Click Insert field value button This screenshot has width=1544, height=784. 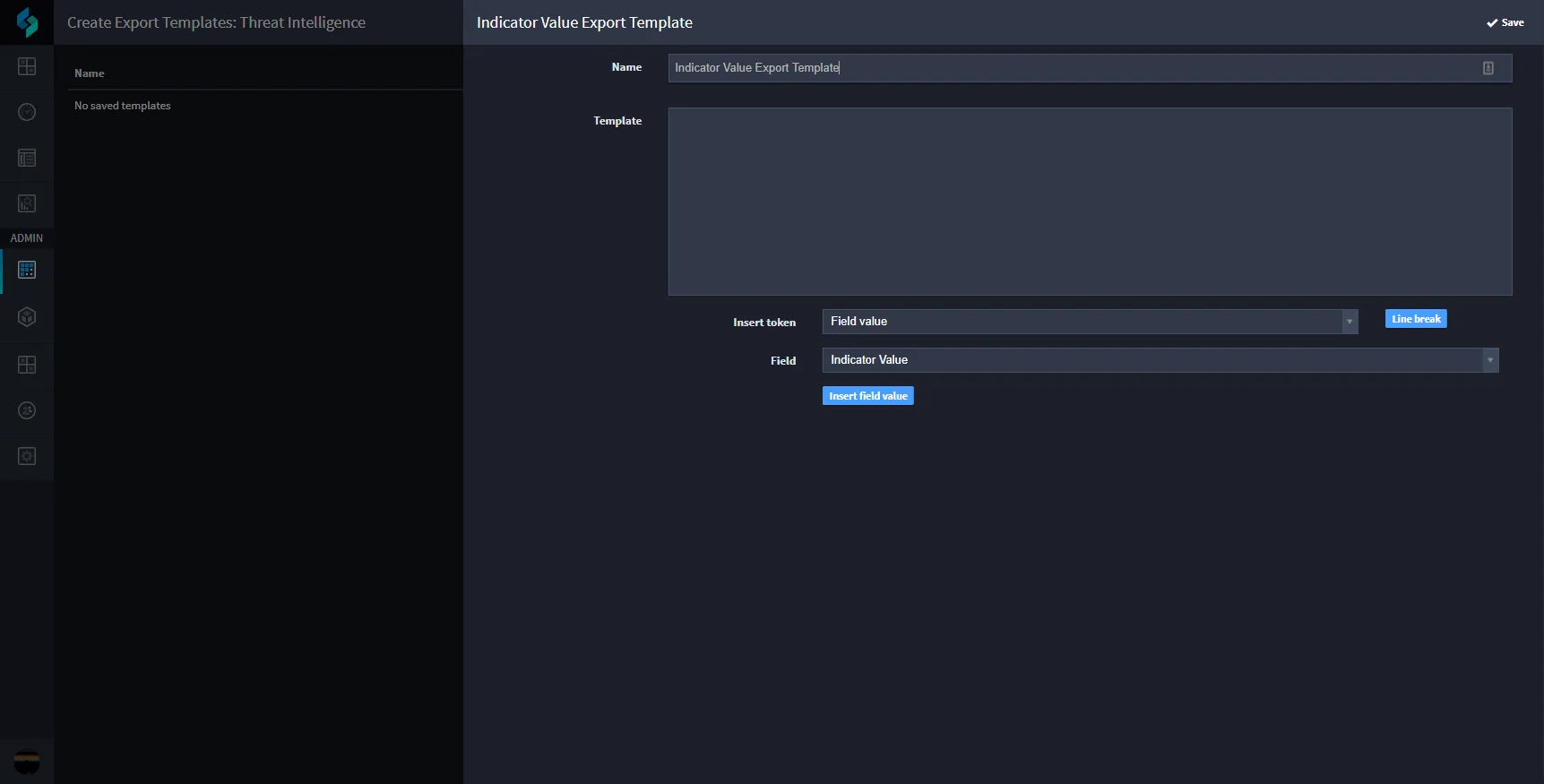click(x=868, y=396)
